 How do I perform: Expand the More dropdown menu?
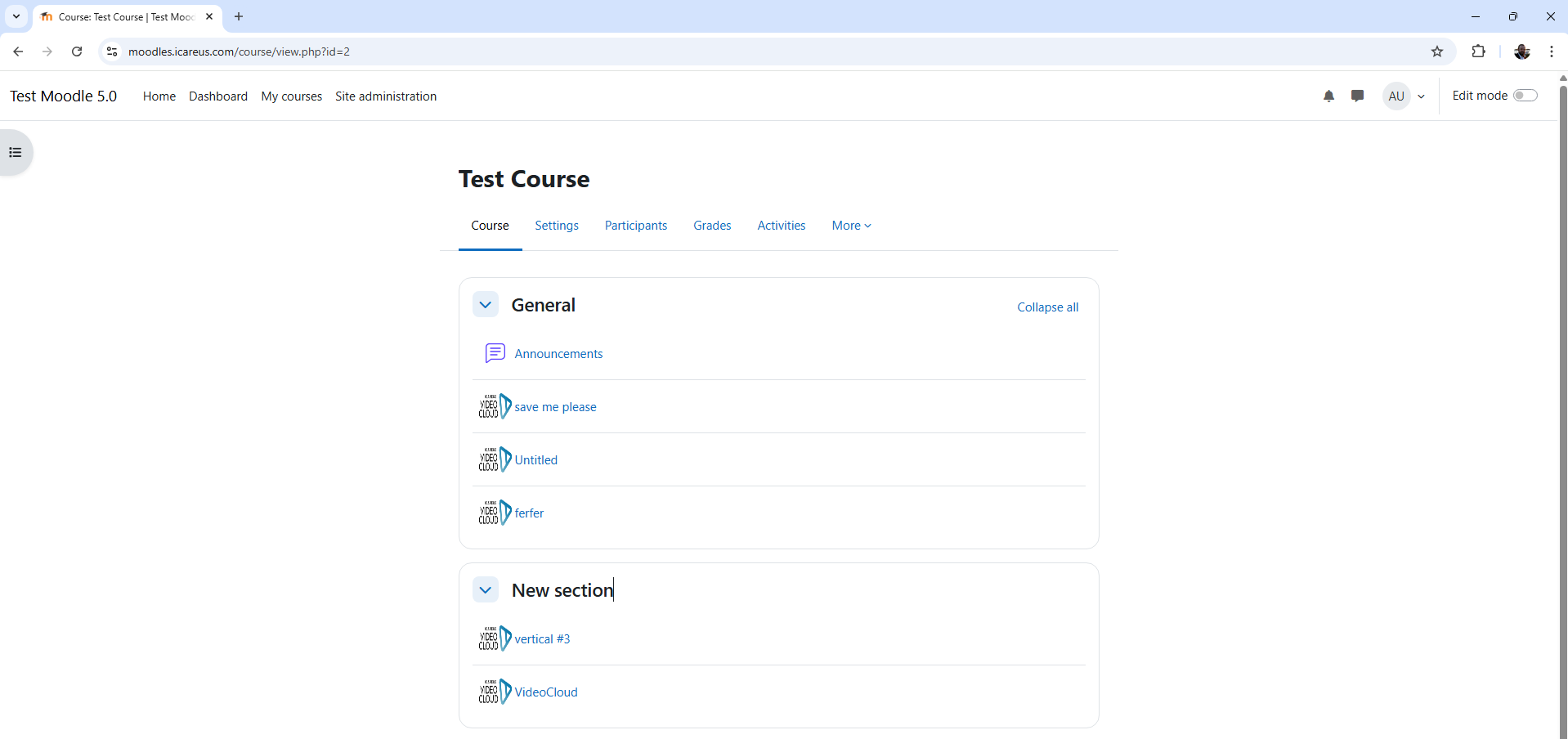point(851,226)
